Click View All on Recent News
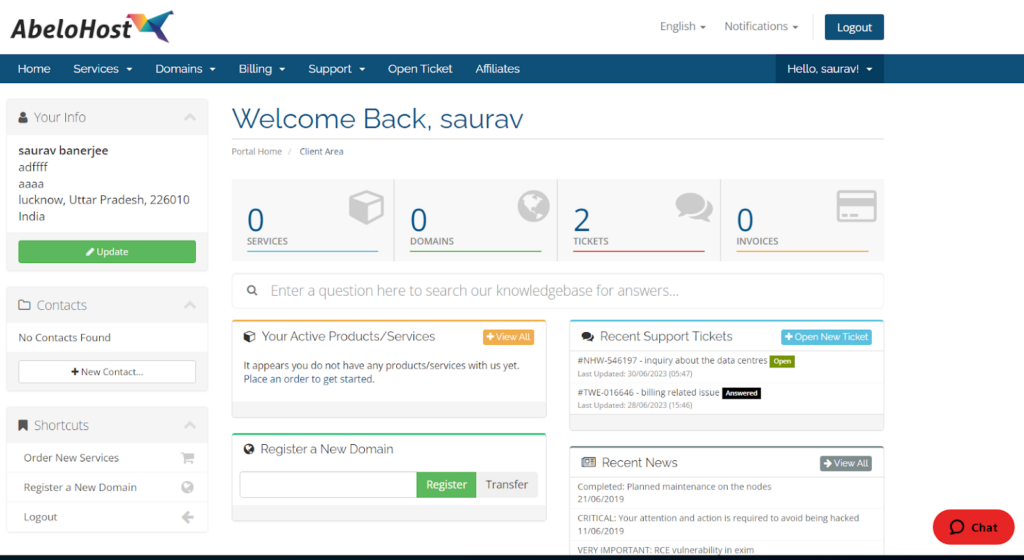1024x560 pixels. click(x=846, y=463)
